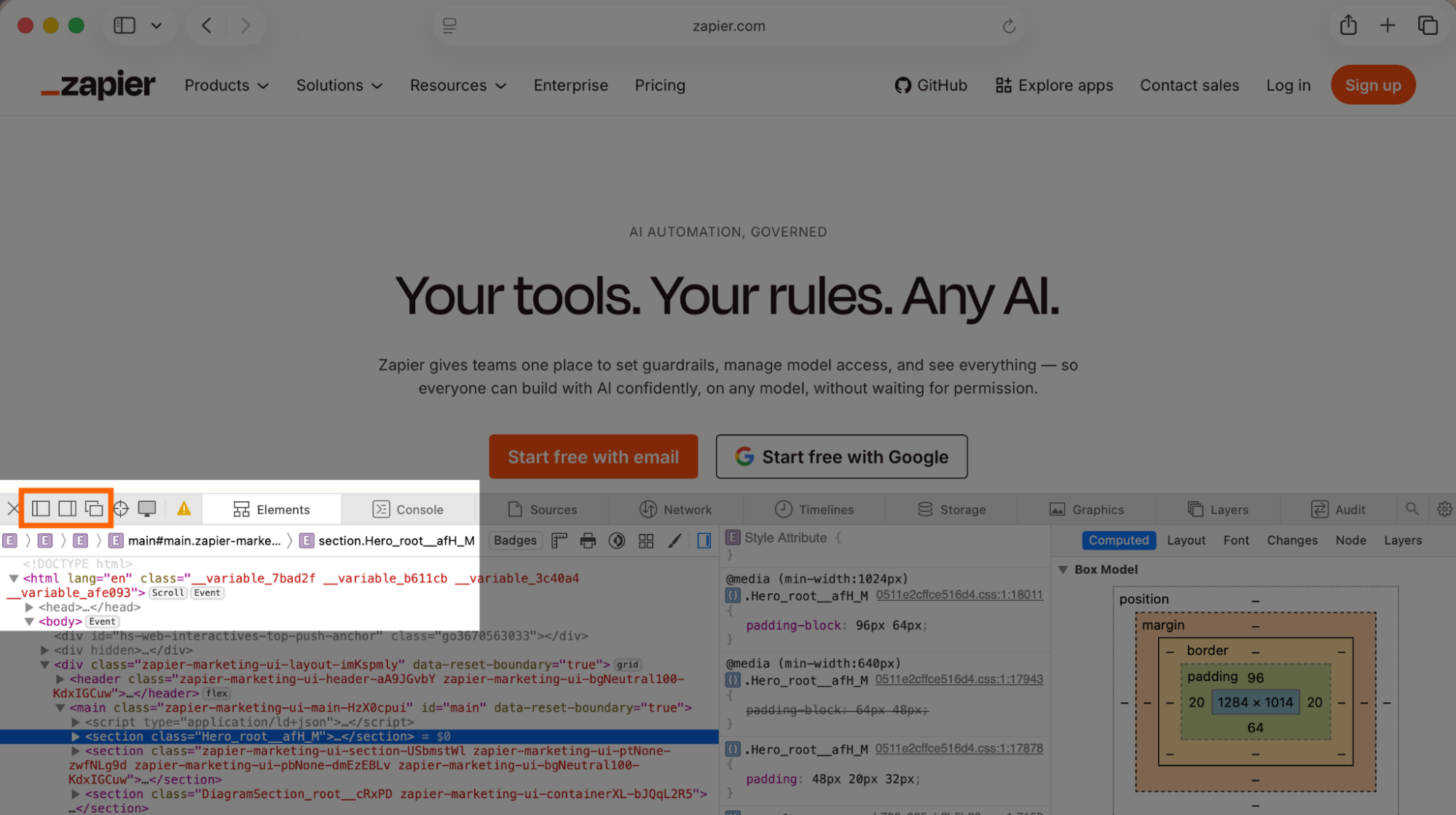Toggle the rulers icon in the DOM toolbar

pyautogui.click(x=559, y=540)
